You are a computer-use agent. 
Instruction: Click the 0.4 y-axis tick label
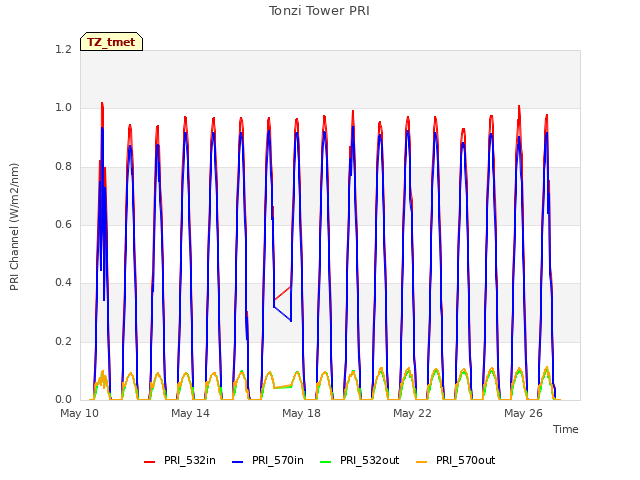[x=64, y=282]
